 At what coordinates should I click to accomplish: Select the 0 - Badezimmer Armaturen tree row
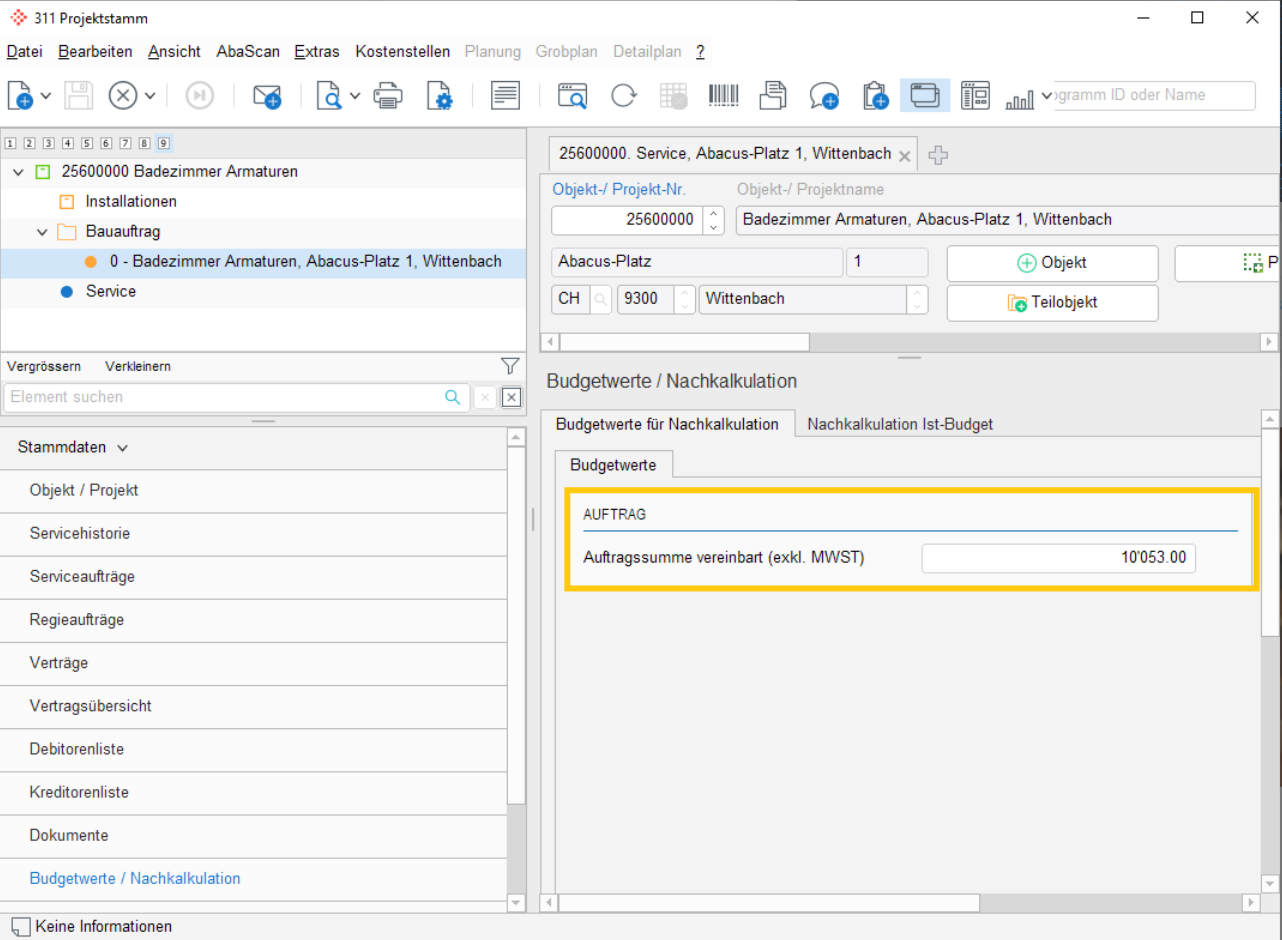(x=263, y=261)
